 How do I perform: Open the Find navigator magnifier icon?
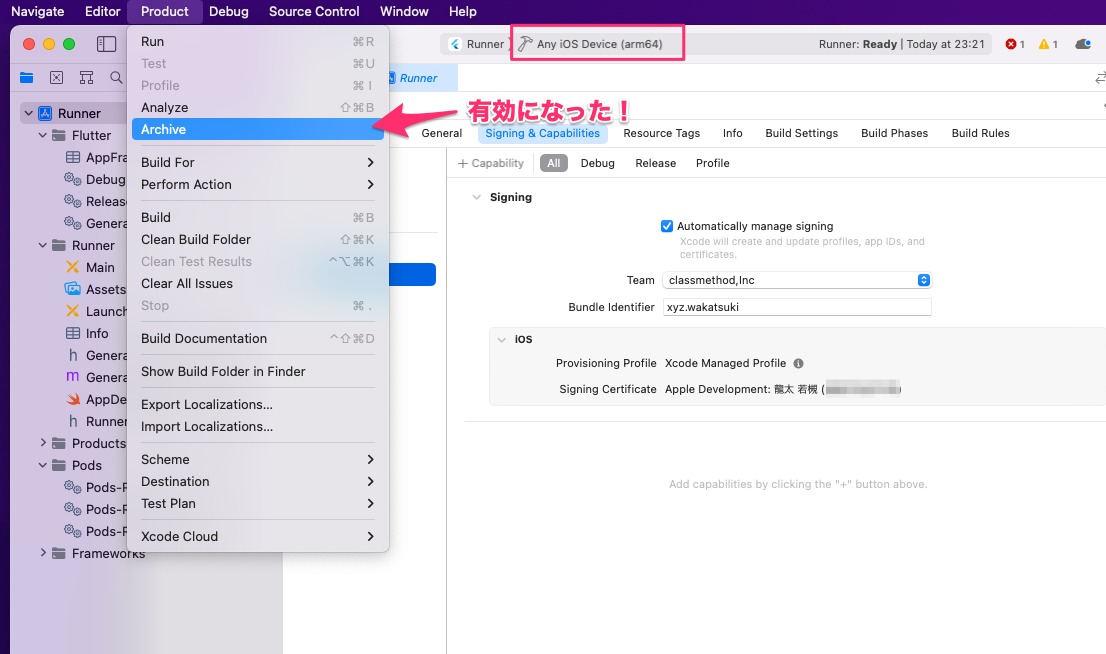[x=116, y=78]
